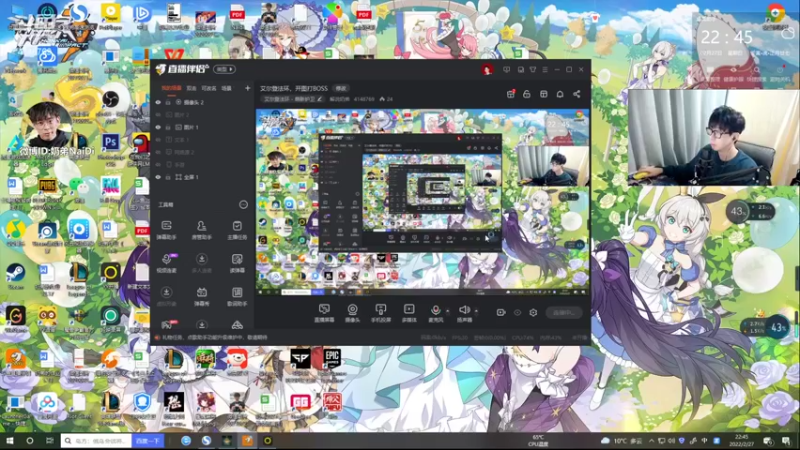Viewport: 800px width, 450px height.
Task: Click the 直播中 live status button
Action: 563,312
